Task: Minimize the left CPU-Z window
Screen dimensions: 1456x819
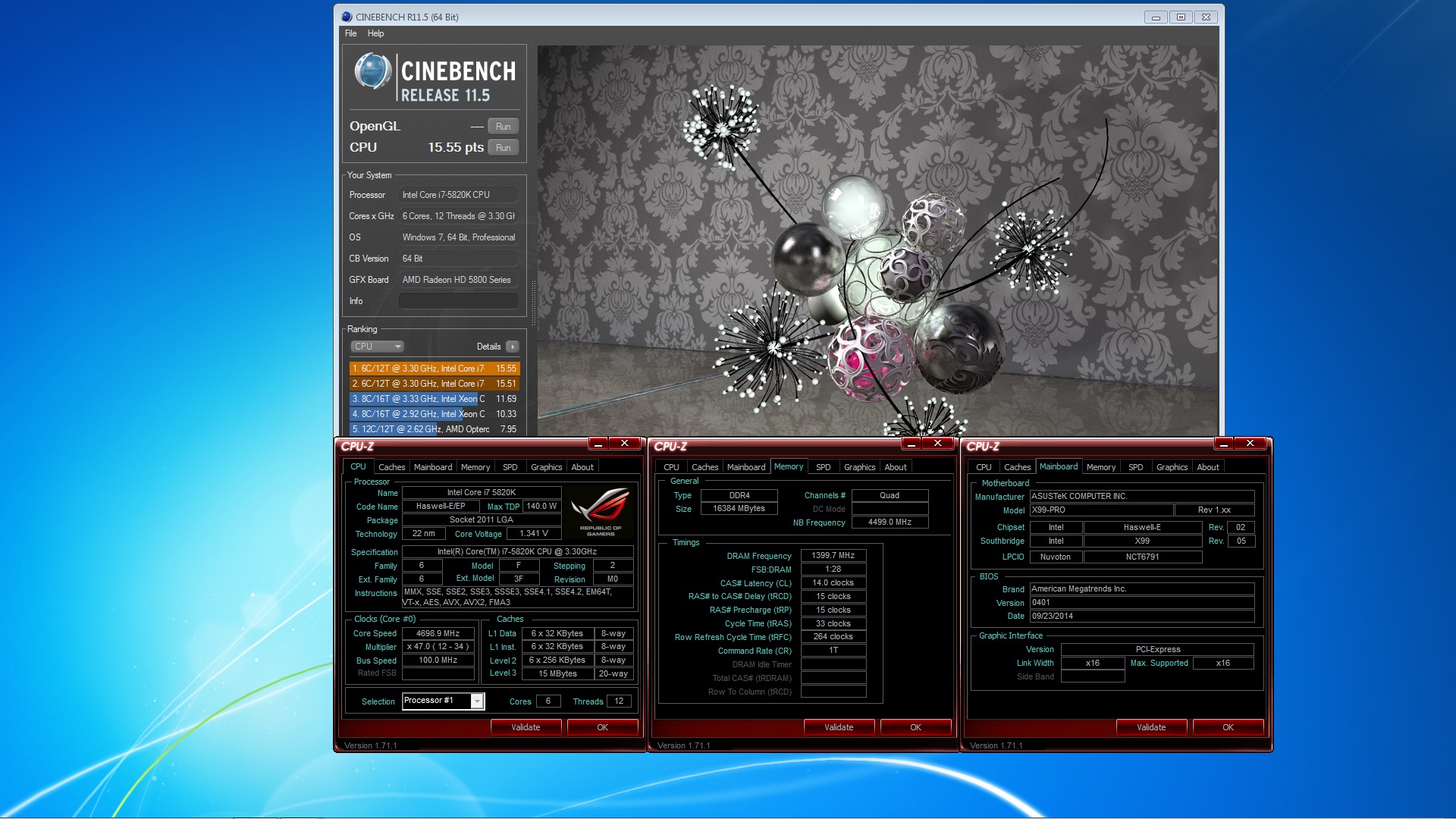Action: 598,444
